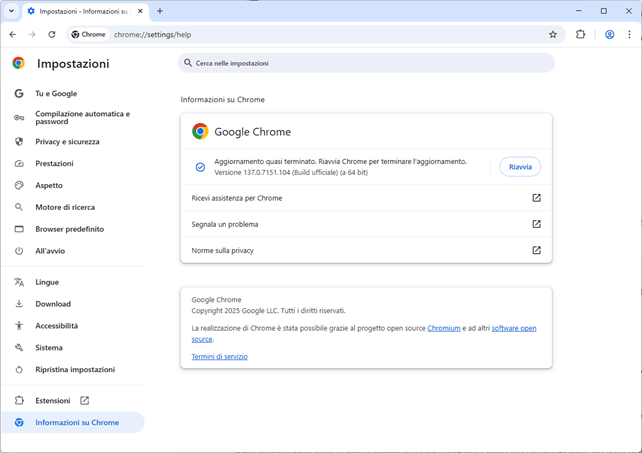Open Chrome's three-dot menu
This screenshot has height=453, width=642.
point(629,34)
